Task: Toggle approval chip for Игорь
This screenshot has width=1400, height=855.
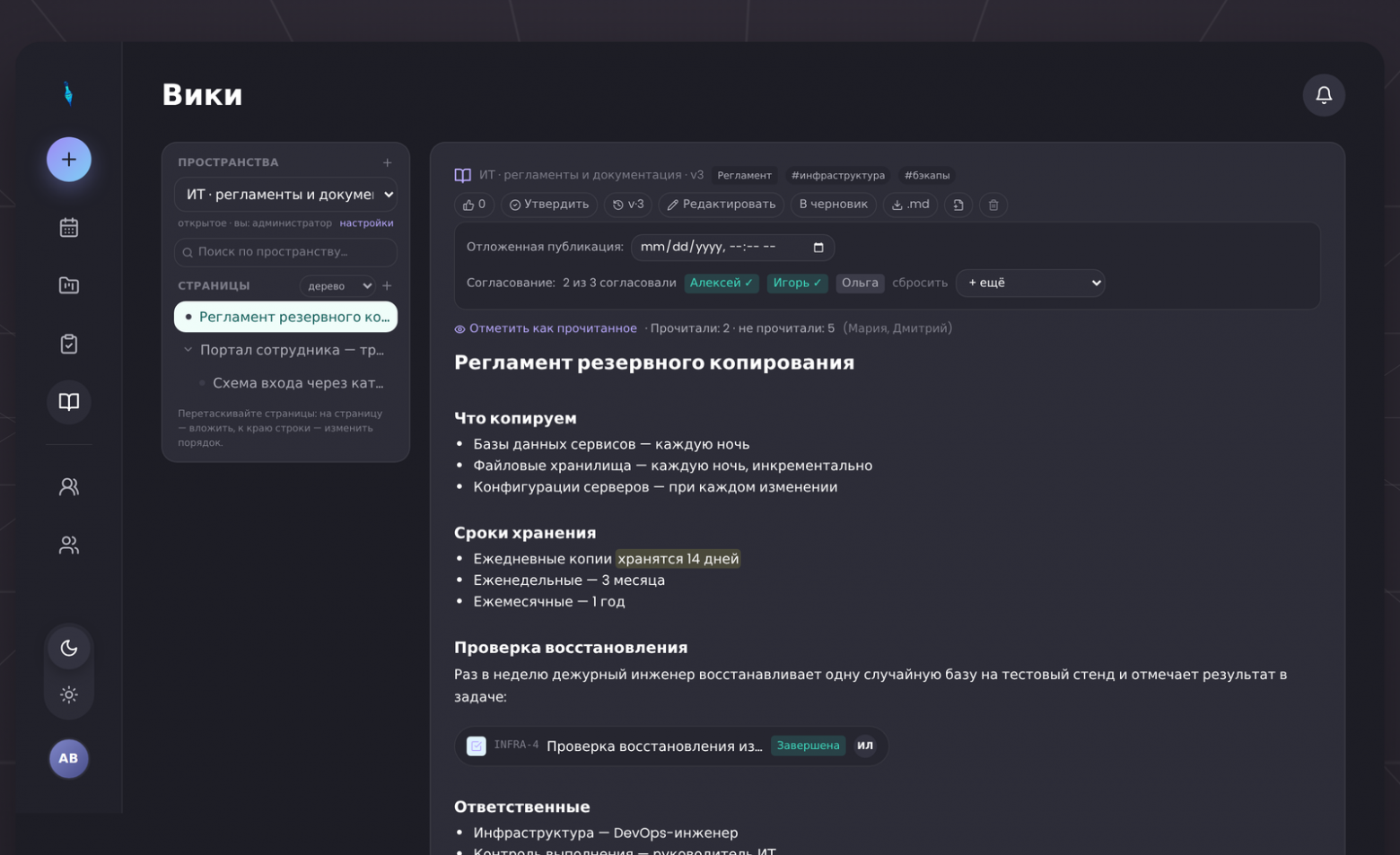Action: (798, 284)
